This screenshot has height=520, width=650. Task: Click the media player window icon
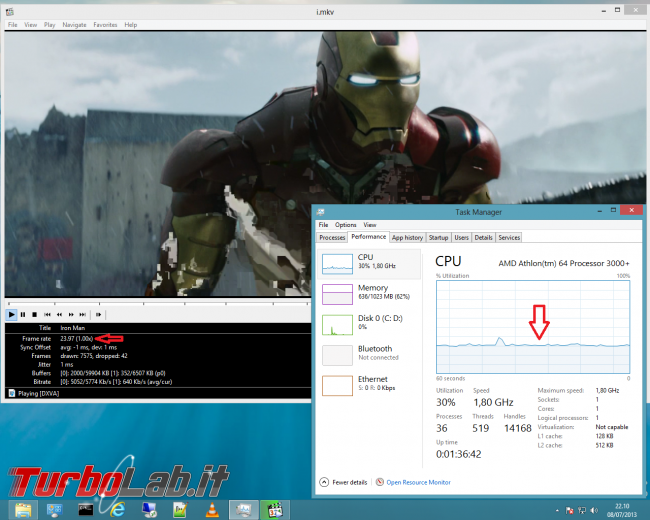tap(10, 12)
